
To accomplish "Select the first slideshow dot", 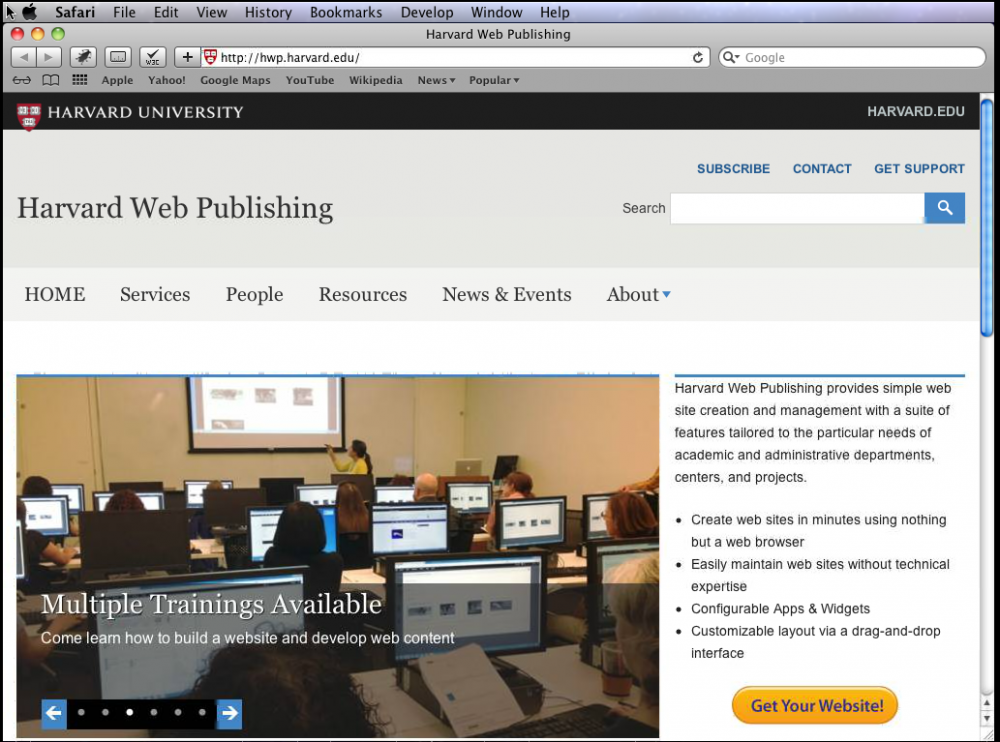I will (x=81, y=713).
